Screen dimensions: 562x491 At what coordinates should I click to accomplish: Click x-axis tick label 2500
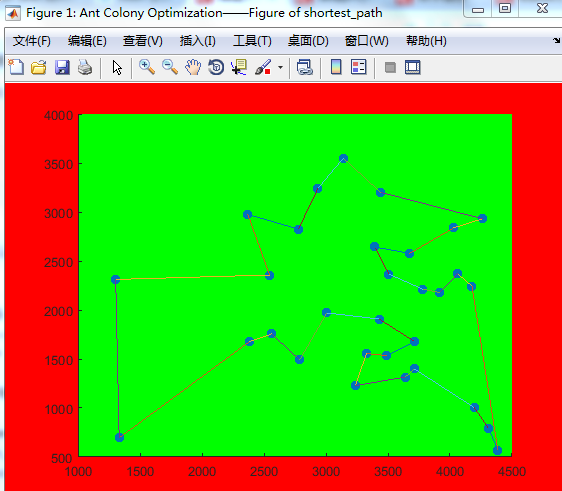click(x=264, y=471)
